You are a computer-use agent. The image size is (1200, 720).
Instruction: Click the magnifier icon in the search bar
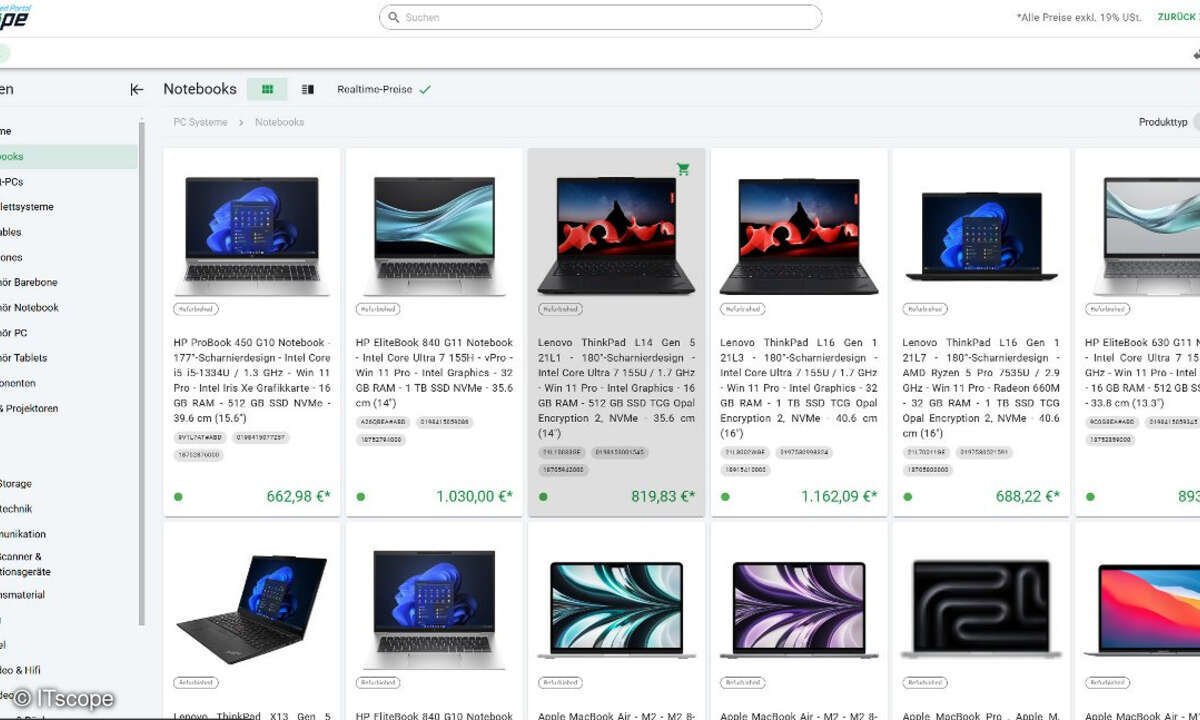(x=392, y=17)
